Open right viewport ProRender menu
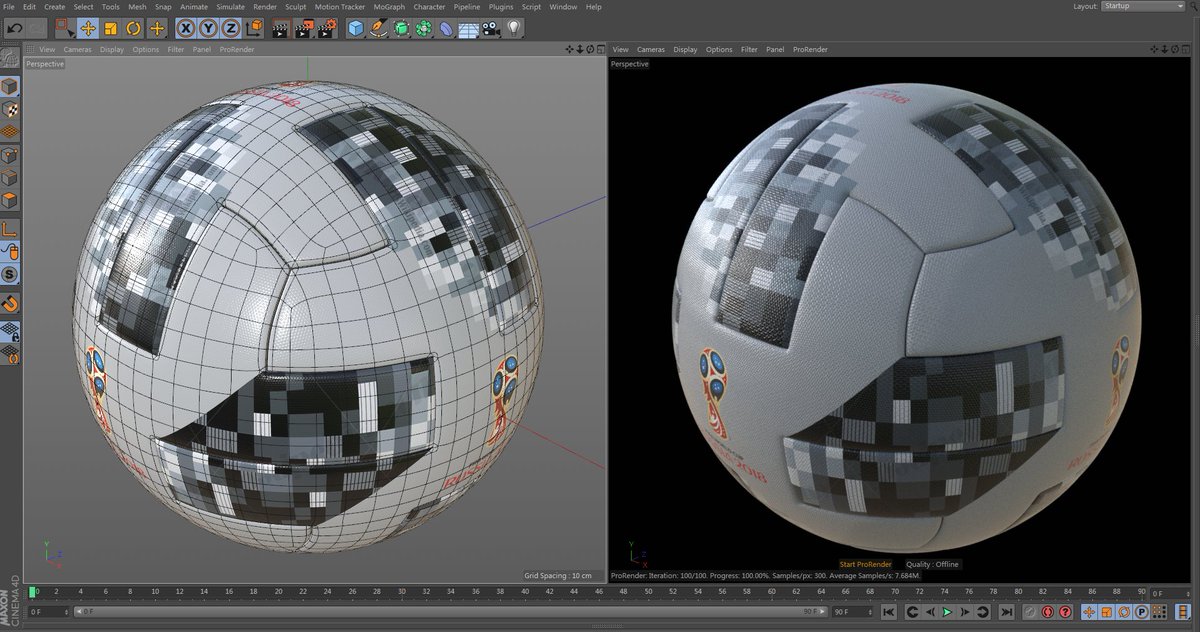This screenshot has height=632, width=1200. (x=810, y=49)
